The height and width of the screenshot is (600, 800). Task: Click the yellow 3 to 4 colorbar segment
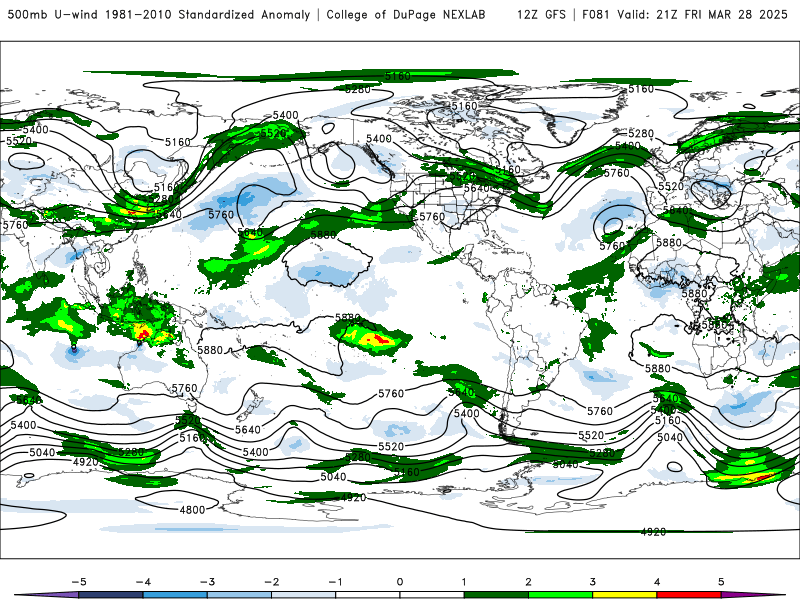tap(624, 595)
